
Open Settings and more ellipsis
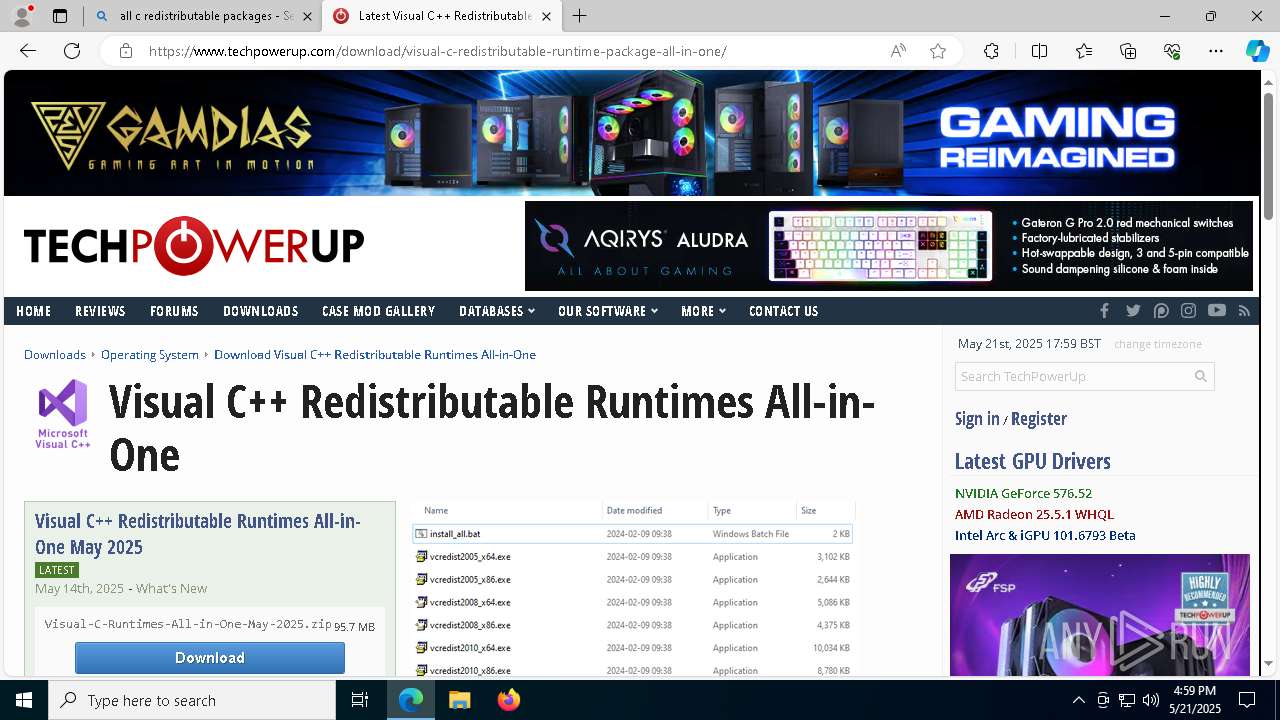(1216, 51)
